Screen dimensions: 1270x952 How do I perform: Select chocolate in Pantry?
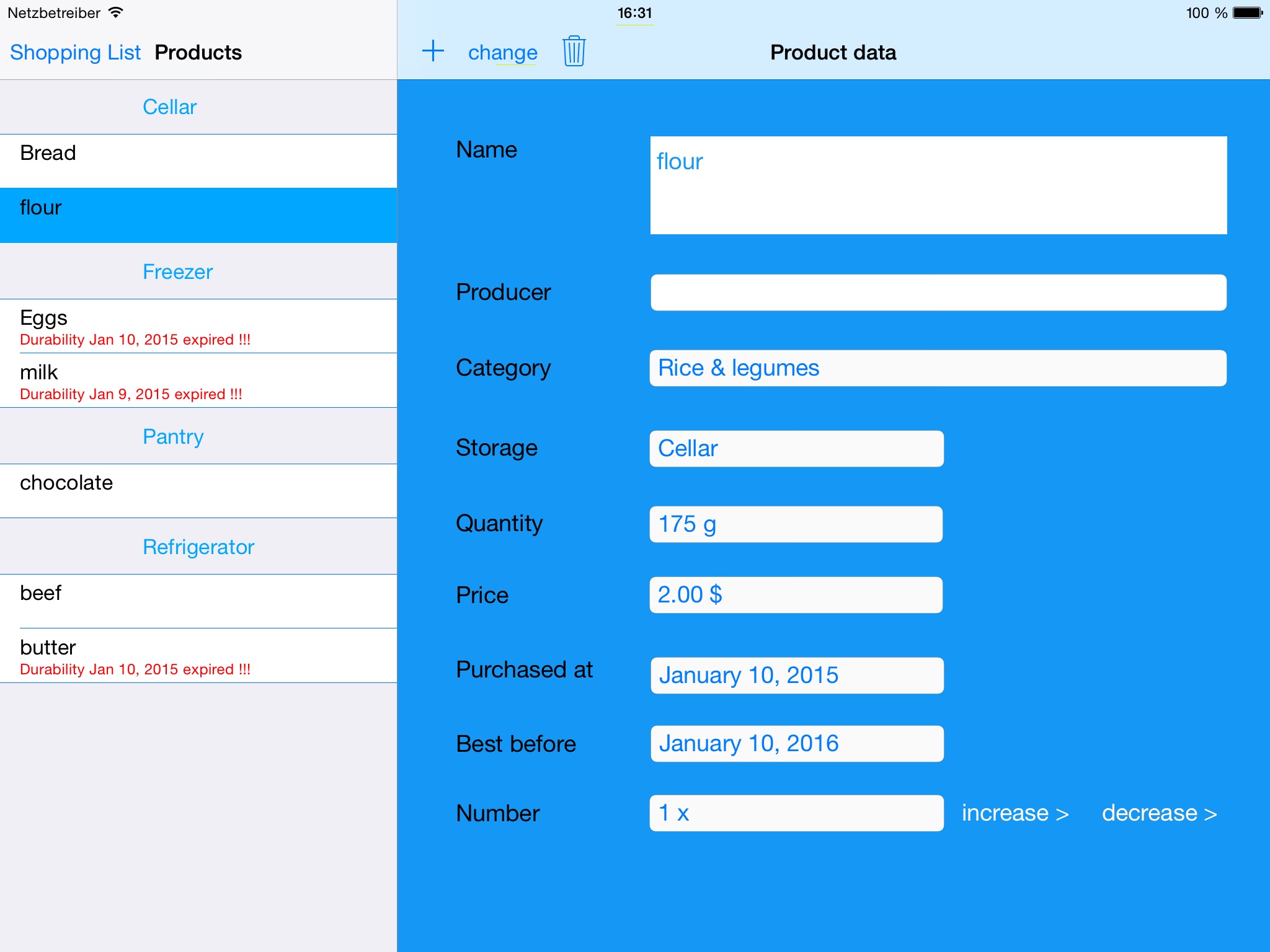pyautogui.click(x=198, y=491)
